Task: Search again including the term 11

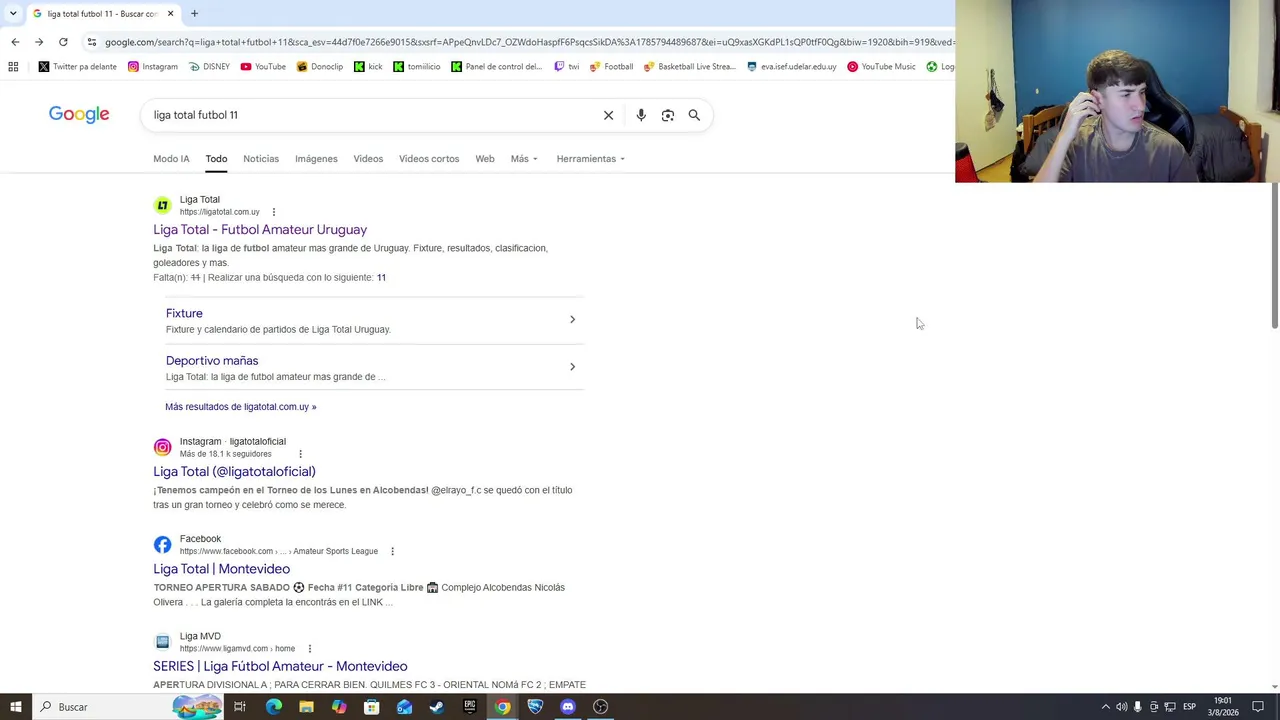Action: tap(381, 278)
